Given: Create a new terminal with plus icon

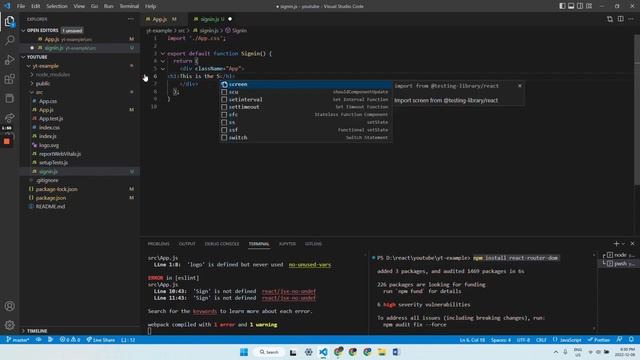Looking at the screenshot, I should pos(616,244).
